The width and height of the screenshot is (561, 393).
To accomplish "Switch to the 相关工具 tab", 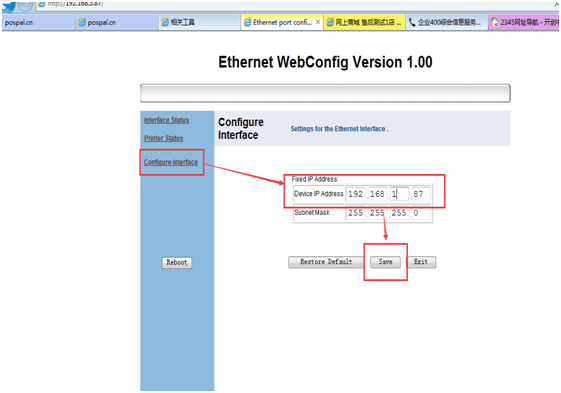I will click(199, 22).
